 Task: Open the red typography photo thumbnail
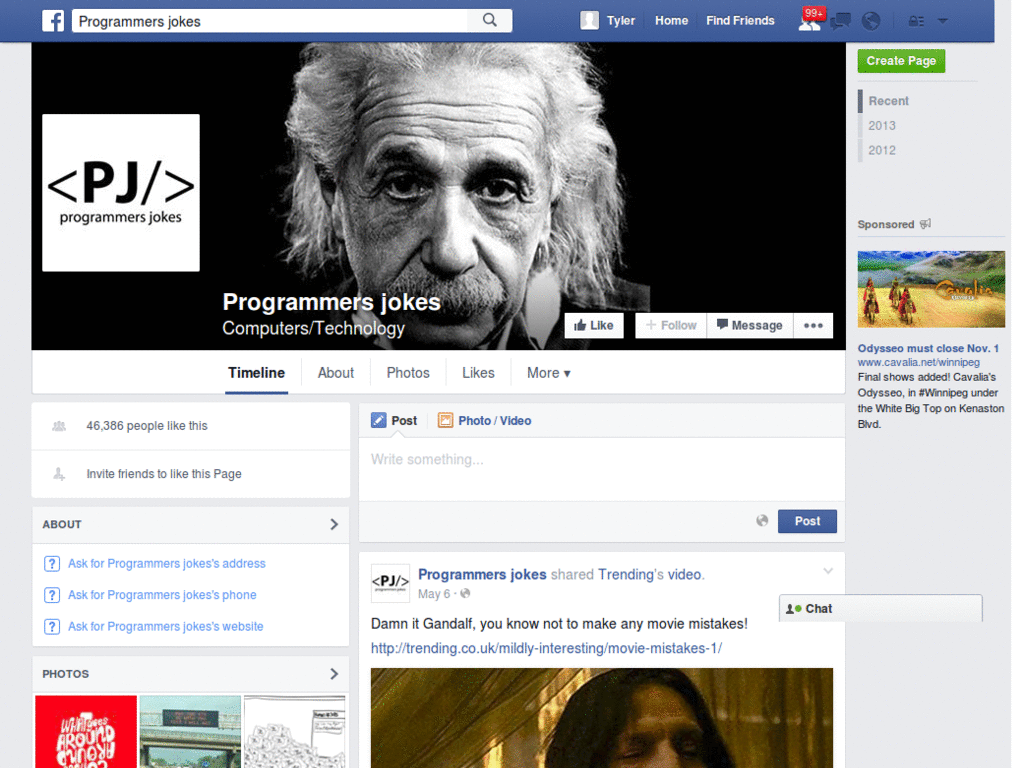click(x=86, y=731)
